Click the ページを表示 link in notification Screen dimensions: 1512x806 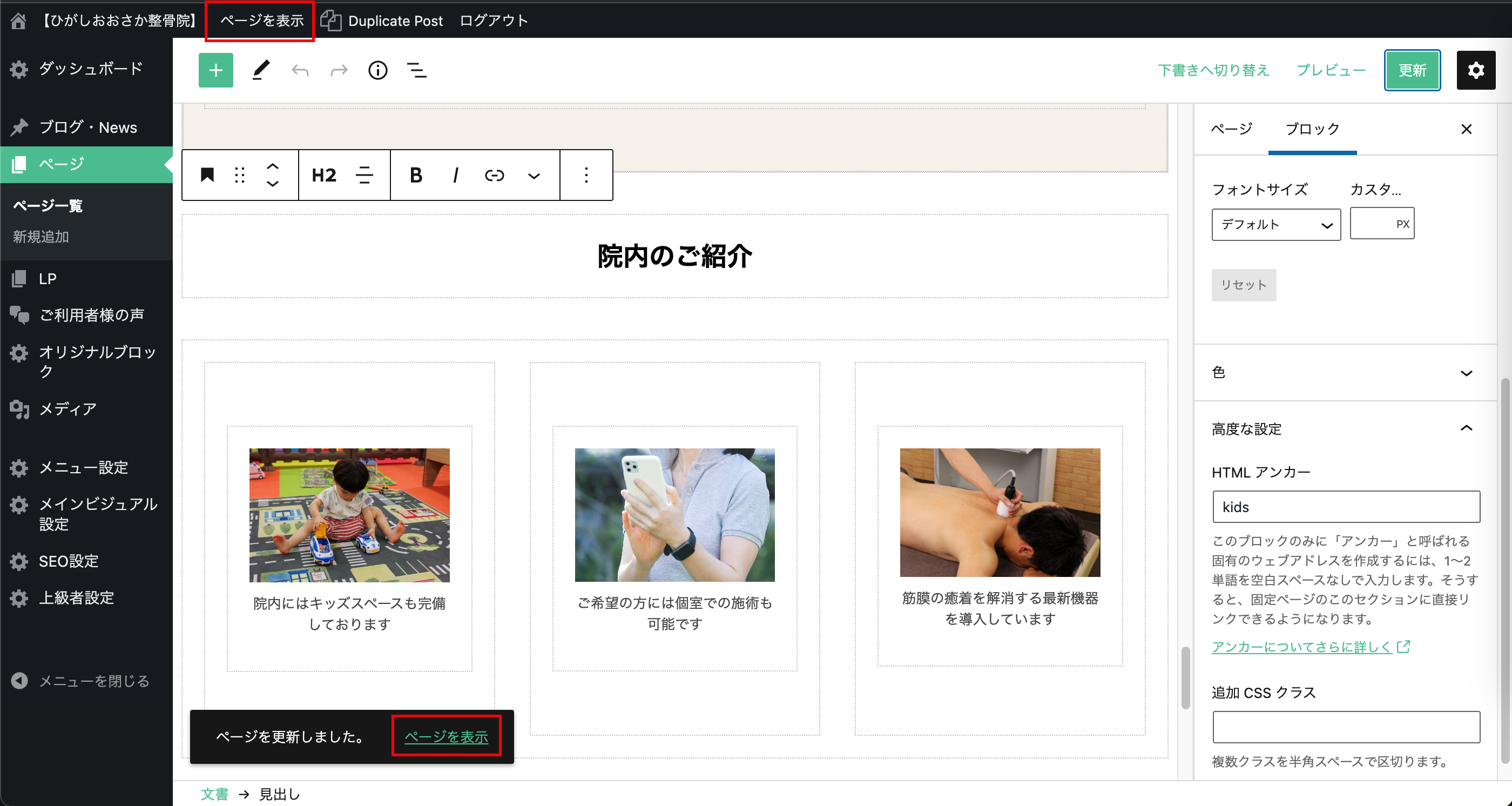[x=446, y=736]
